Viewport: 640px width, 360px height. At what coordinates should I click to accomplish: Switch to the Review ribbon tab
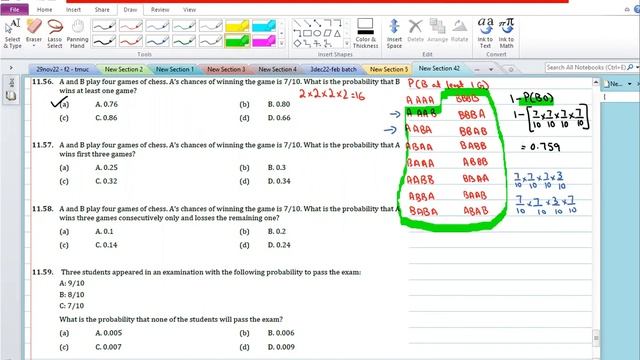160,9
